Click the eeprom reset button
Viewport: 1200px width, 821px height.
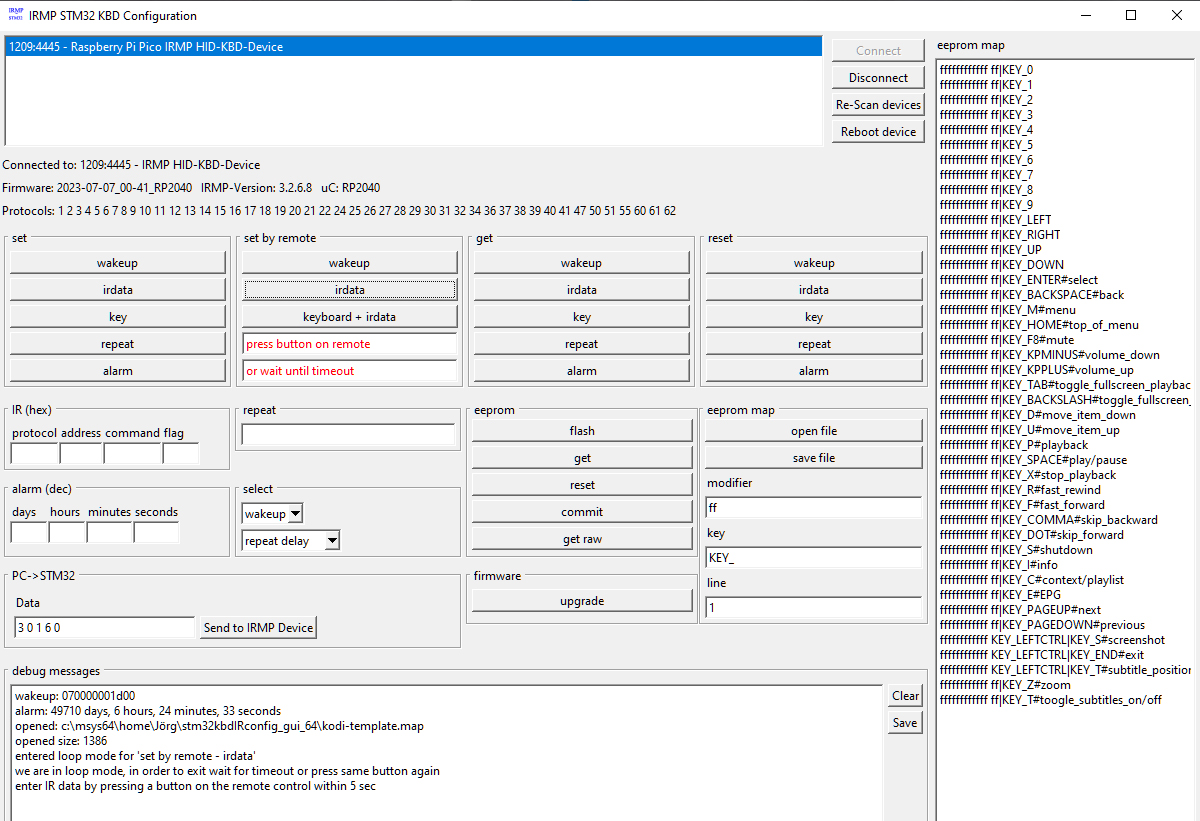(582, 484)
